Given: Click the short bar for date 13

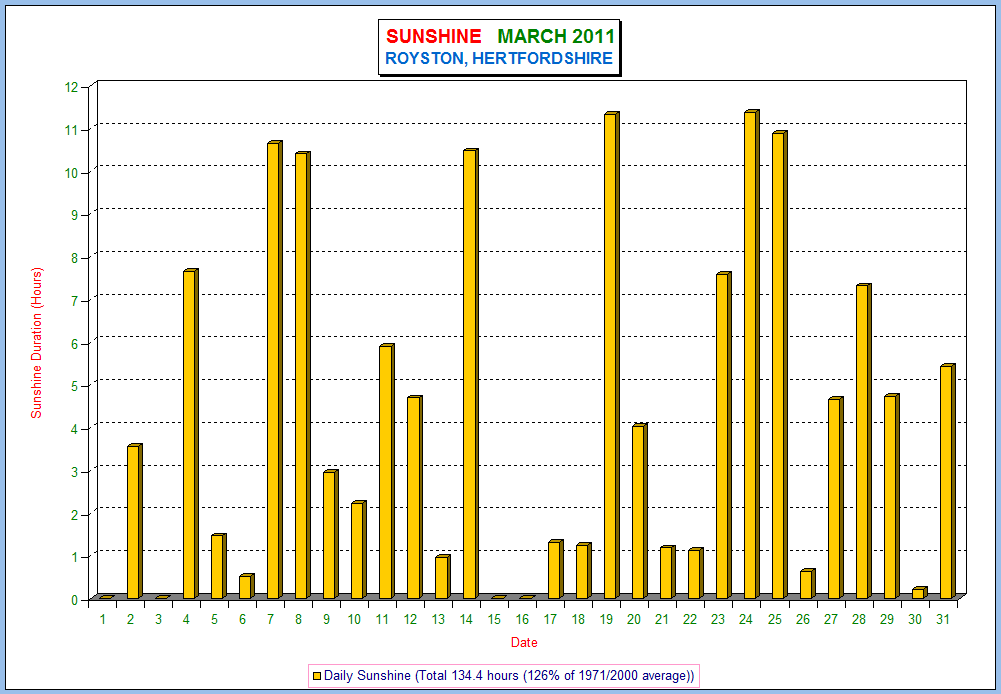Looking at the screenshot, I should pyautogui.click(x=442, y=577).
